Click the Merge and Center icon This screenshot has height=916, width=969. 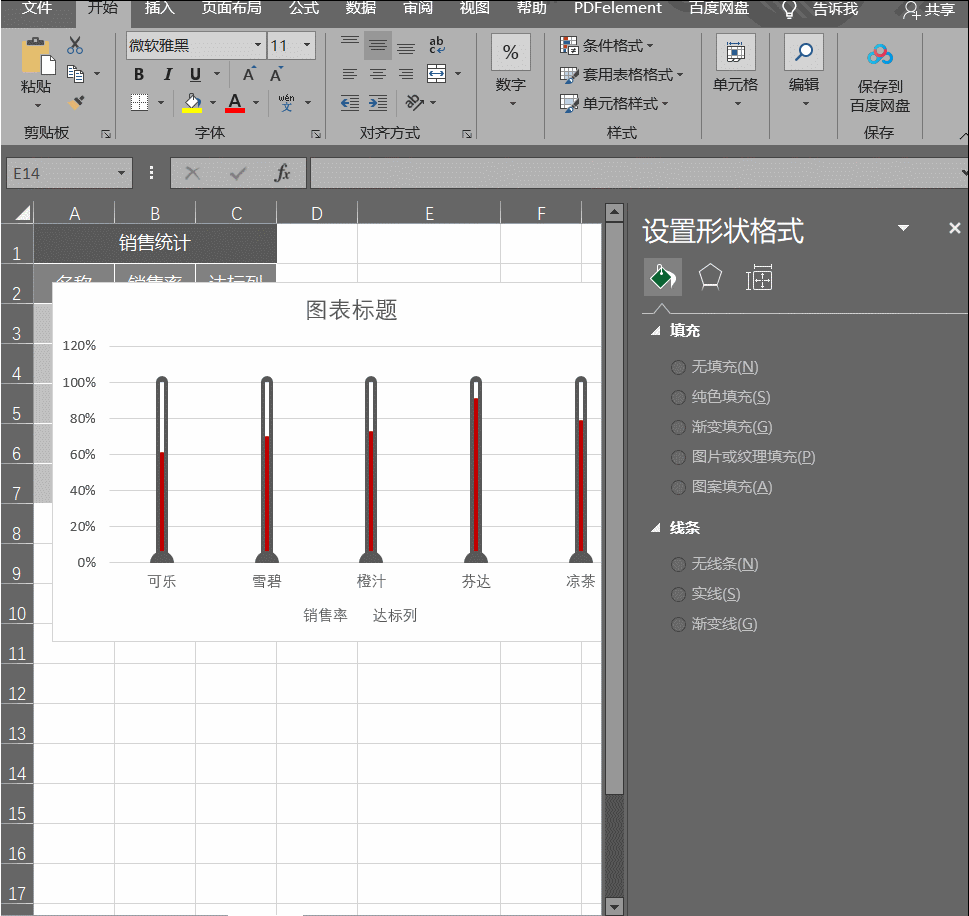(436, 74)
